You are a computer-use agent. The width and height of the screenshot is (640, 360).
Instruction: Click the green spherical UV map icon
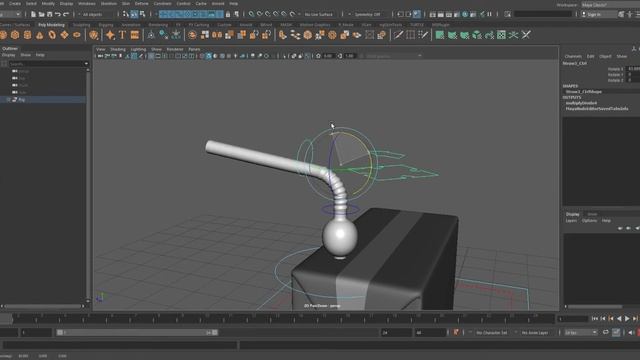[x=464, y=35]
